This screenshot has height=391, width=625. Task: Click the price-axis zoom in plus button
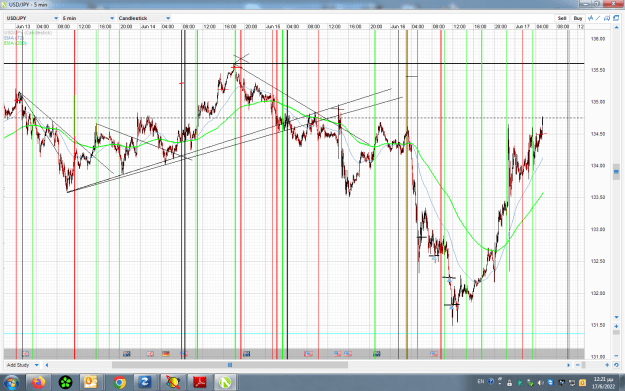coord(617,326)
